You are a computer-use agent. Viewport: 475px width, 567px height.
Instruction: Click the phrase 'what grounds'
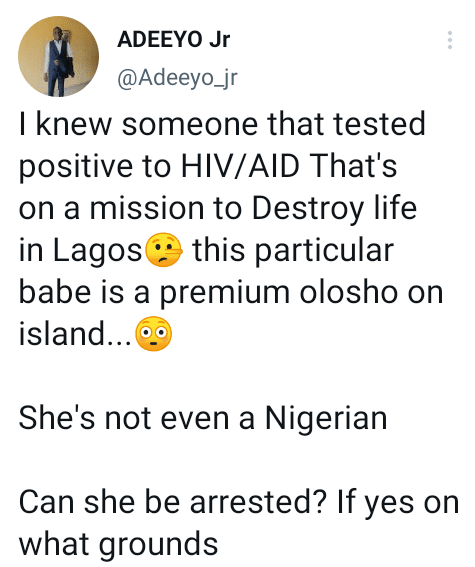(x=118, y=545)
